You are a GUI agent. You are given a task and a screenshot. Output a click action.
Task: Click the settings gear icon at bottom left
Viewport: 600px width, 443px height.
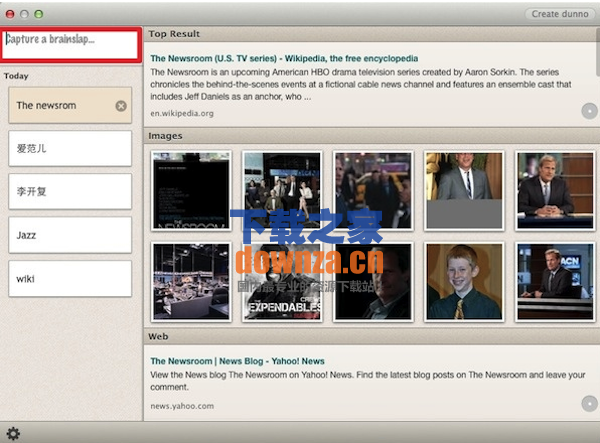(x=13, y=433)
